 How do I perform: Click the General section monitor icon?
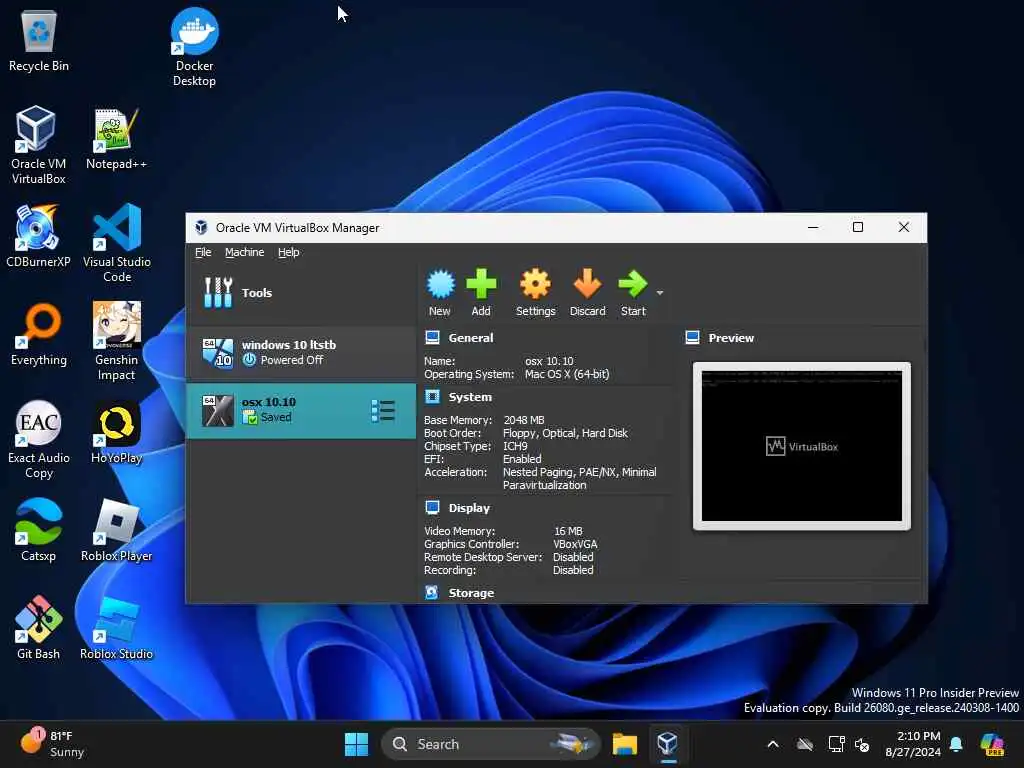tap(432, 338)
